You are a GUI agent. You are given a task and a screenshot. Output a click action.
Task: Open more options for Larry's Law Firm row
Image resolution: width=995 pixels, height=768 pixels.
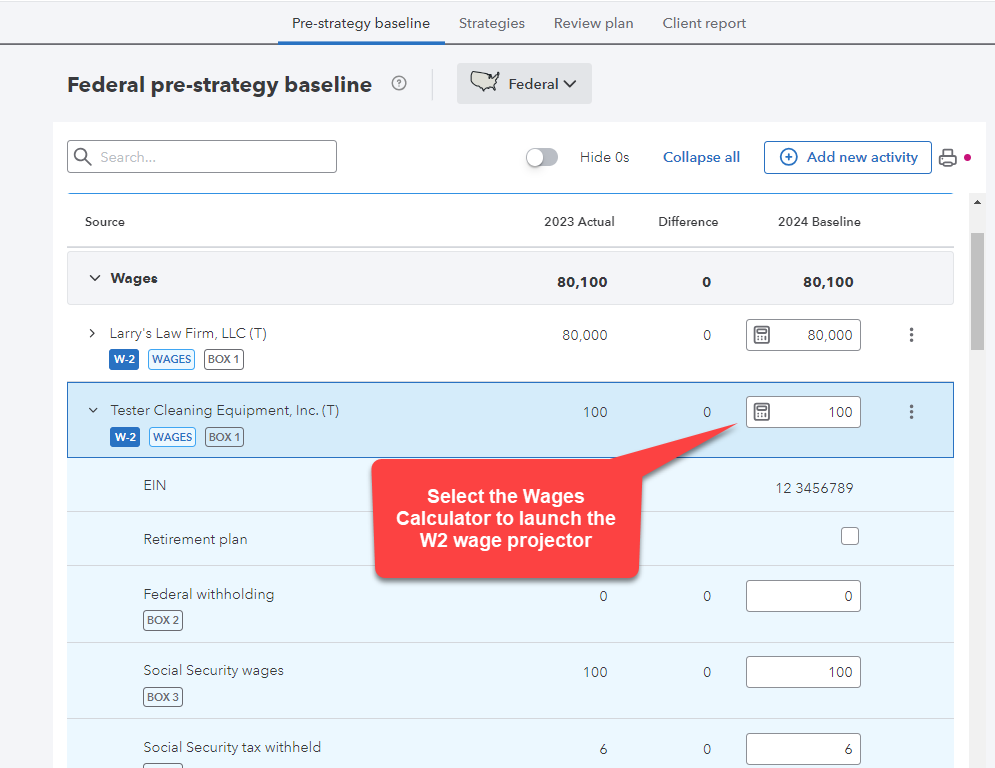tap(911, 335)
